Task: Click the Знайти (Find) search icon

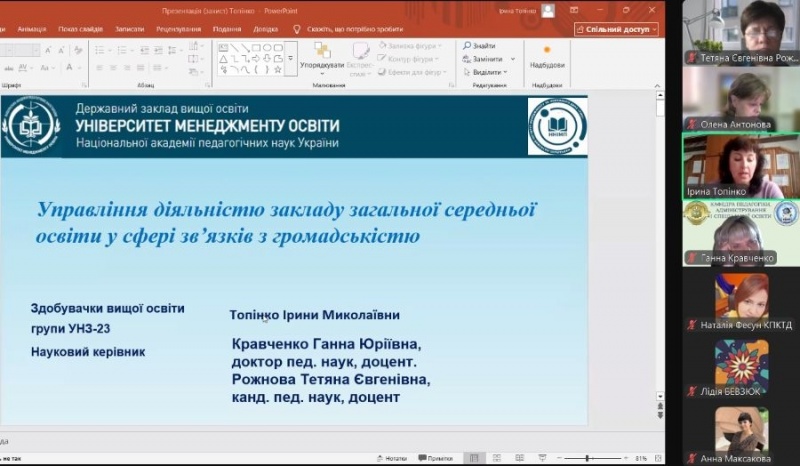Action: 466,46
